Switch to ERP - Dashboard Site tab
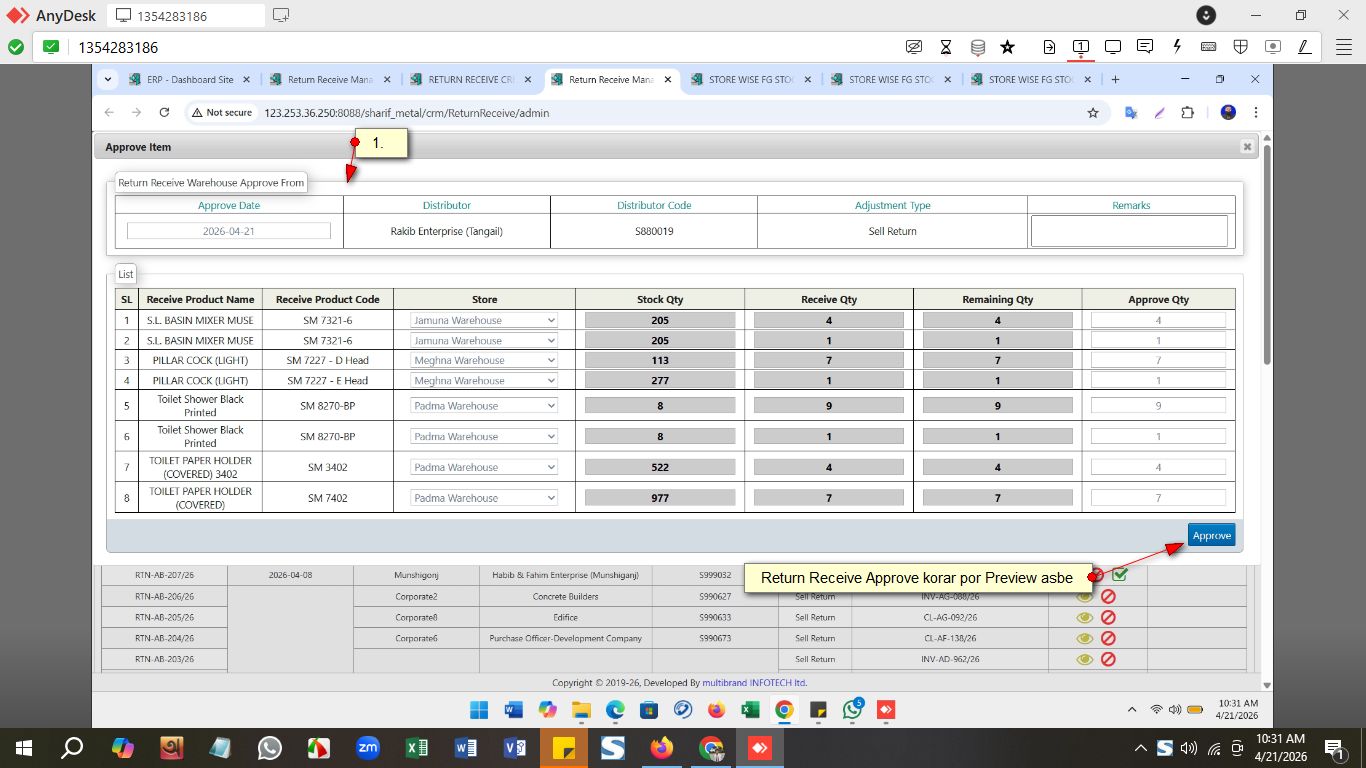 189,80
